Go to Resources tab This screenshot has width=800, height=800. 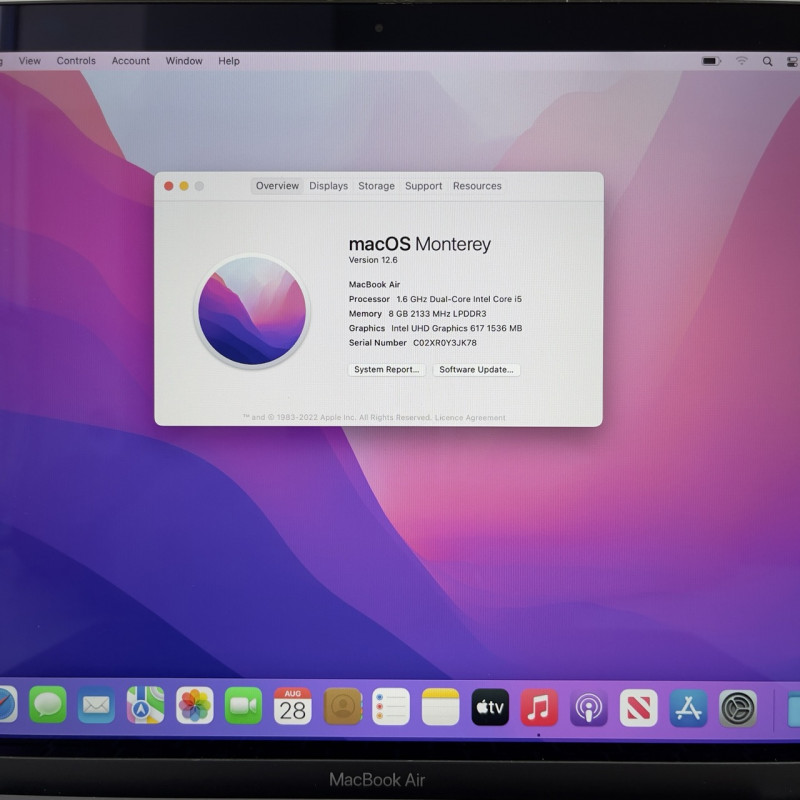coord(477,186)
